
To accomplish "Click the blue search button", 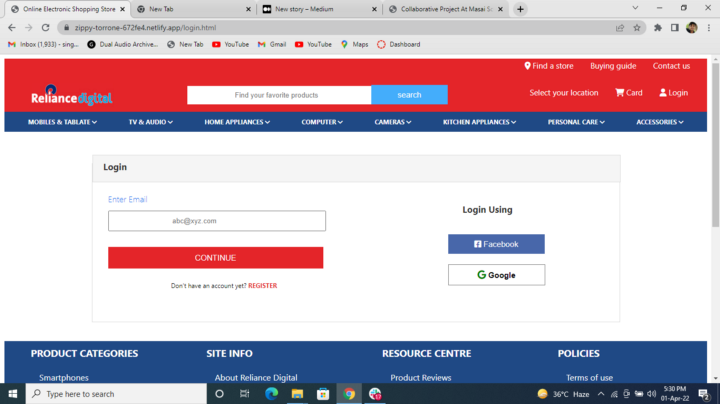I will pos(409,95).
